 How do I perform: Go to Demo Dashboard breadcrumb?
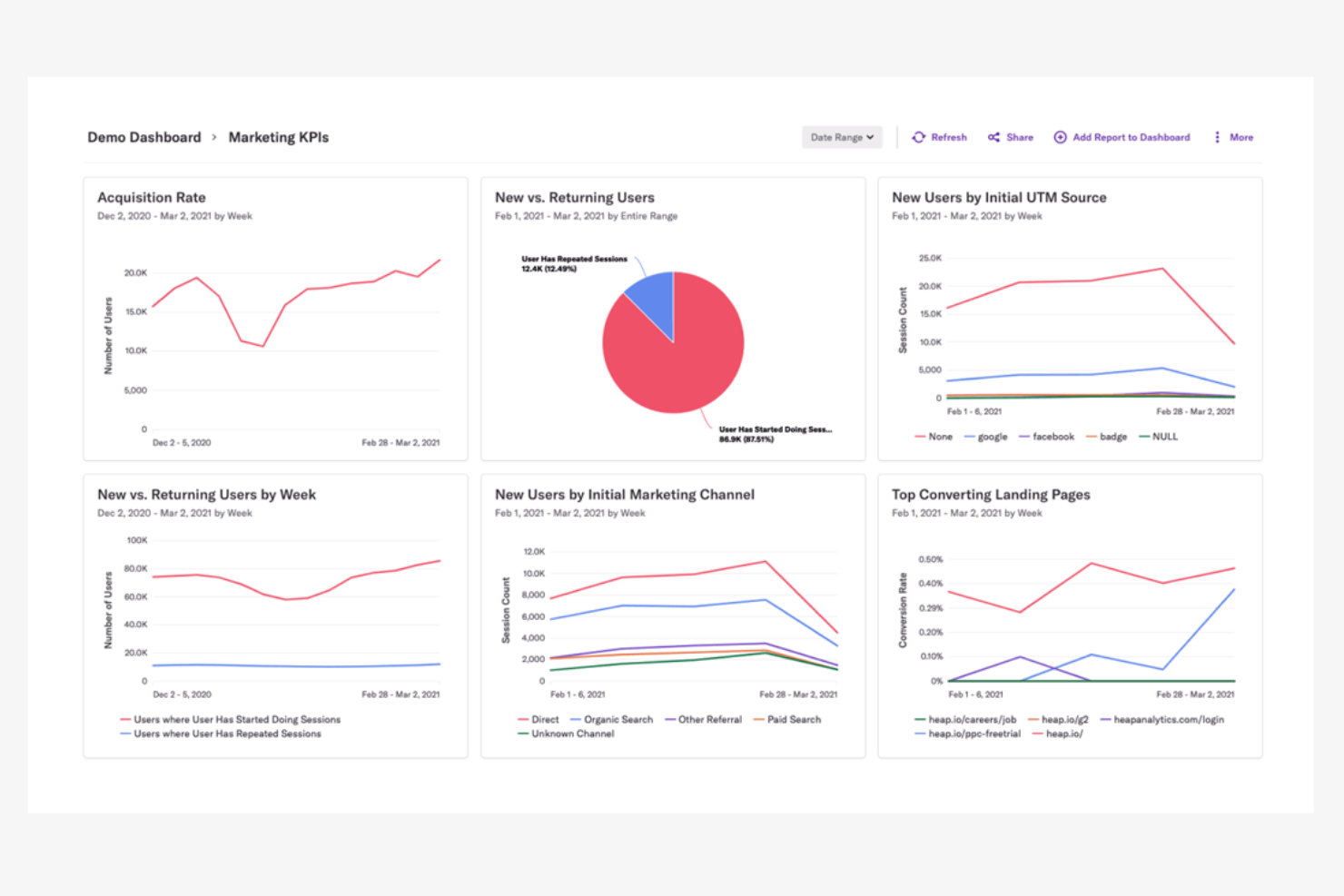coord(144,137)
